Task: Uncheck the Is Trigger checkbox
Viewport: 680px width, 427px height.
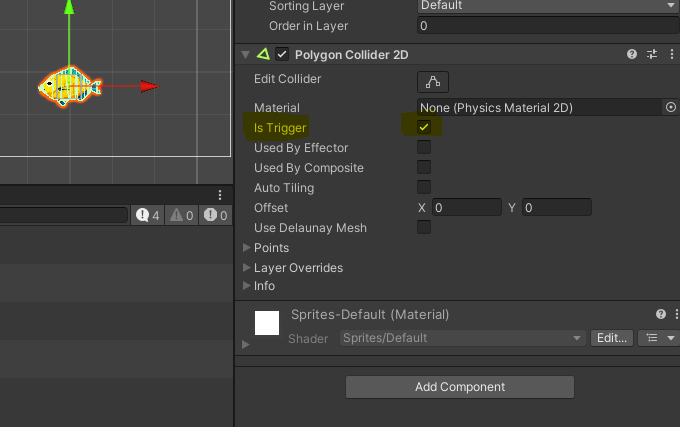Action: [424, 127]
